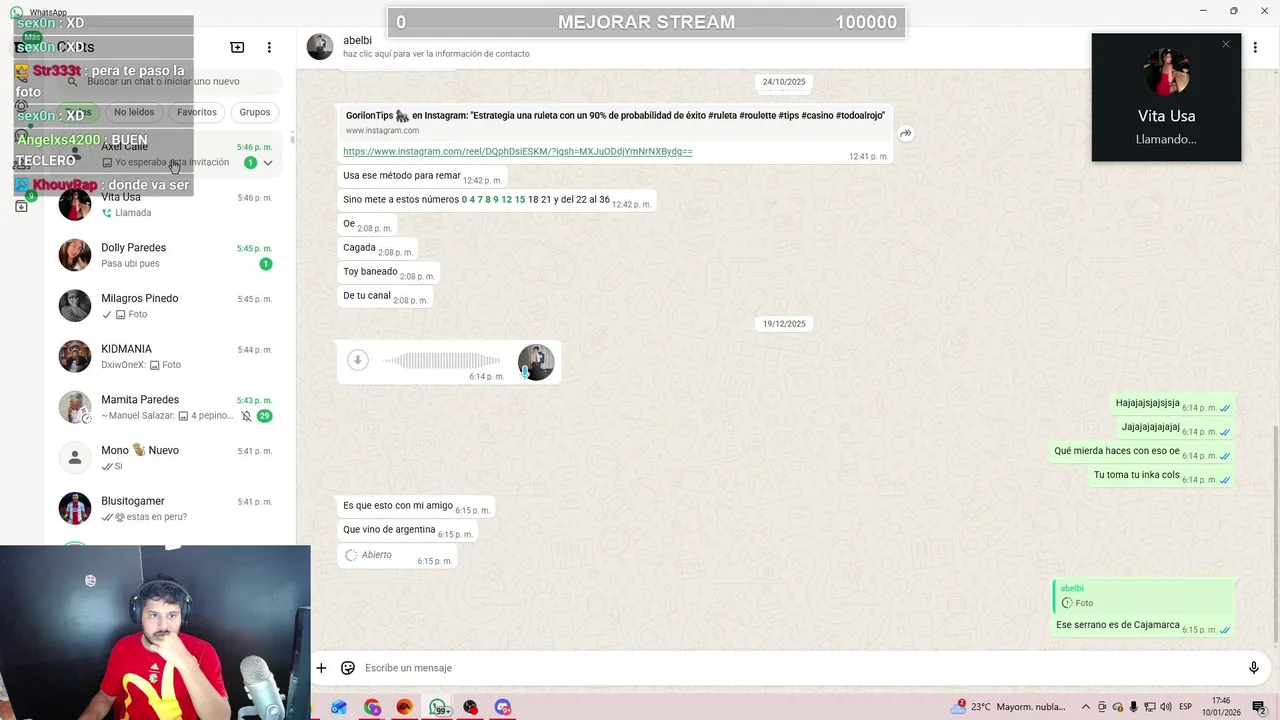
Task: Switch the ESP input language indicator
Action: [1185, 707]
